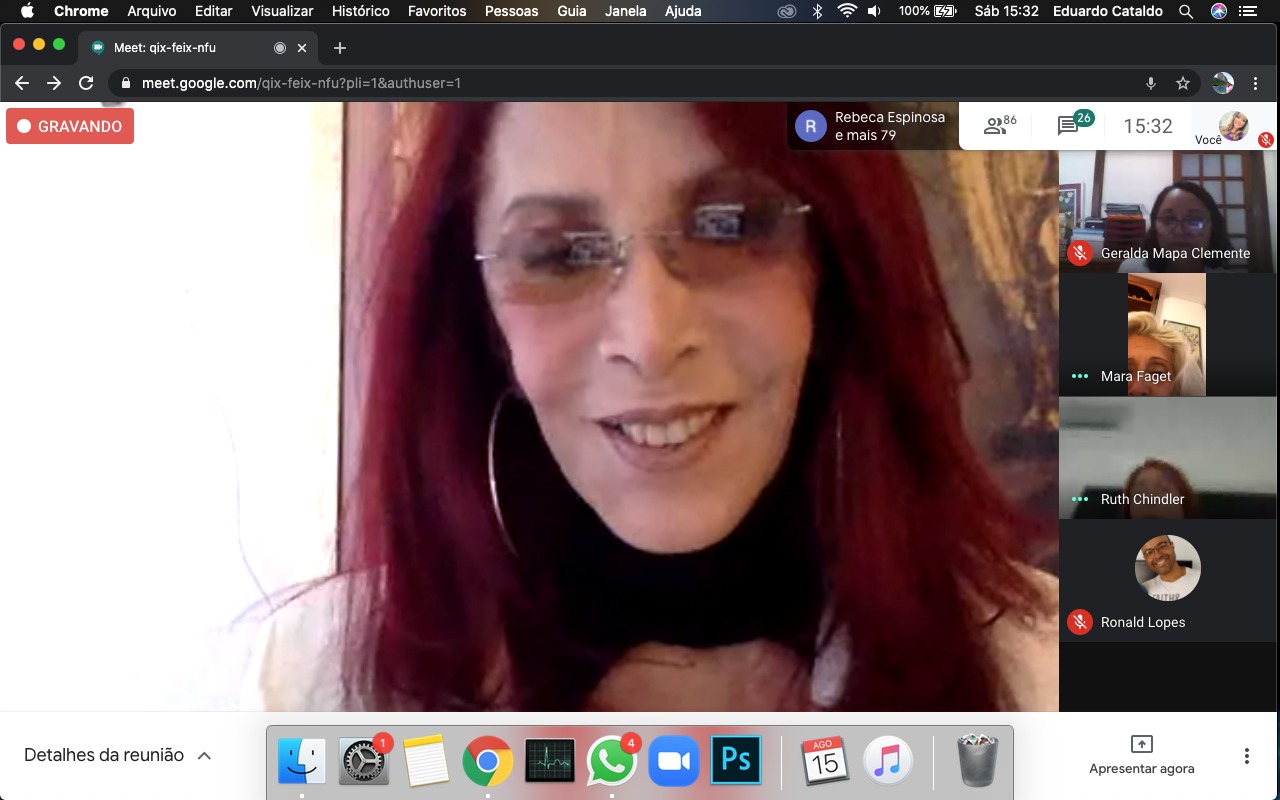
Task: Click the GRAVANDO recording indicator
Action: point(70,127)
